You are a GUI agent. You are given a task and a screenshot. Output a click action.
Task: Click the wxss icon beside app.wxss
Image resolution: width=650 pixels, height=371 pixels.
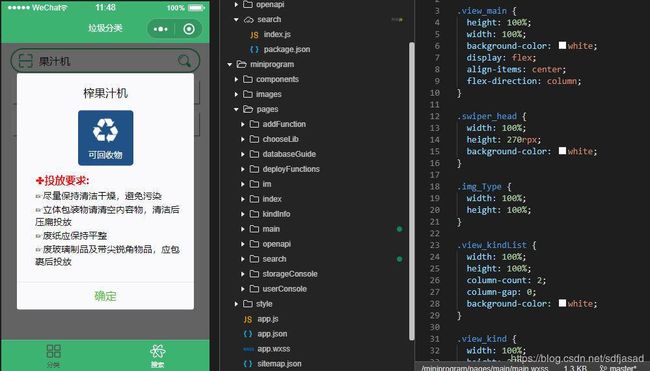click(248, 349)
